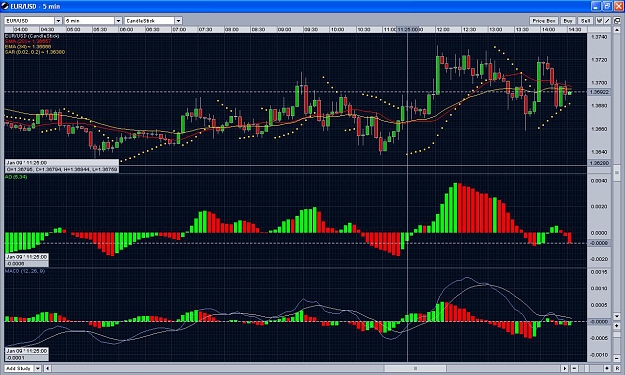Click the SMA (20) indicator legend
625x375 pixels.
coord(28,41)
